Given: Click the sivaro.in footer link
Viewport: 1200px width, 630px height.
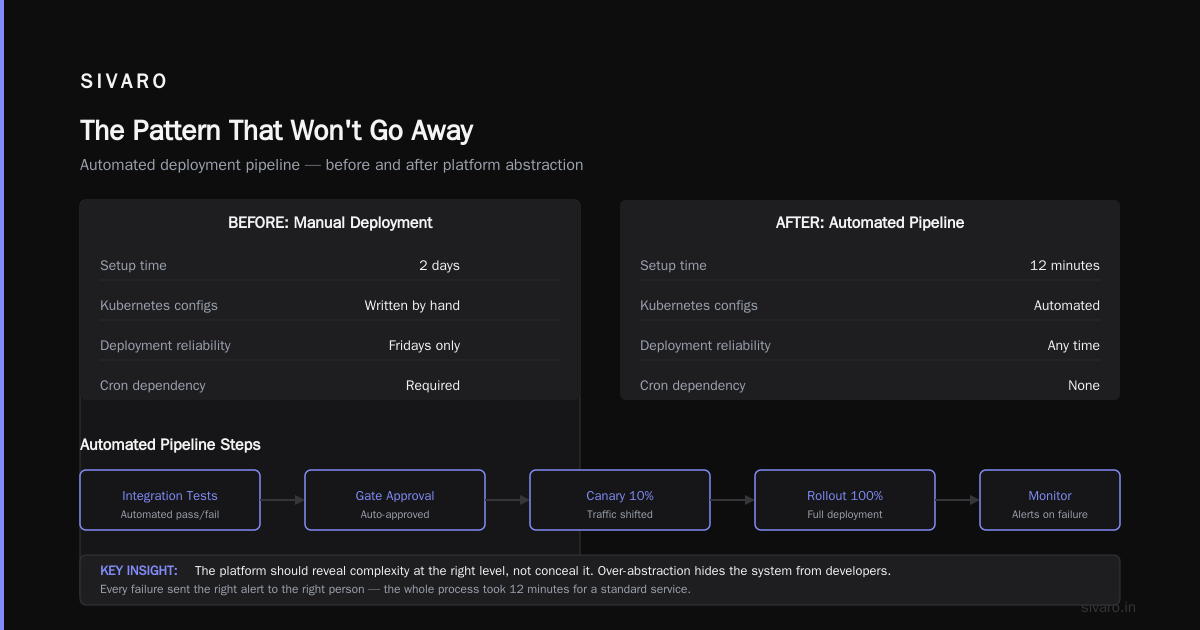Looking at the screenshot, I should pyautogui.click(x=1109, y=607).
